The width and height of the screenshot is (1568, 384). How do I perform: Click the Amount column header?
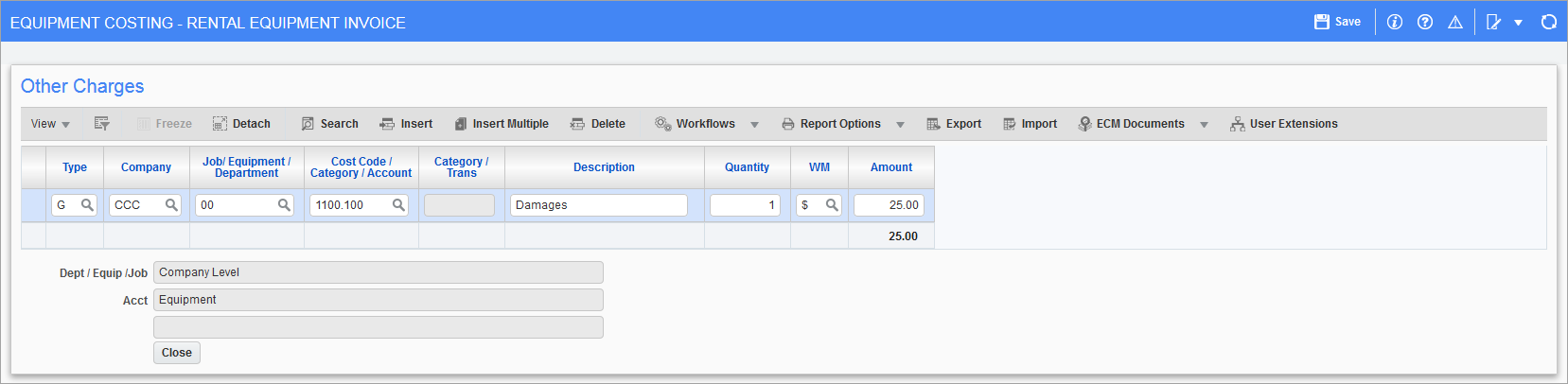[891, 167]
